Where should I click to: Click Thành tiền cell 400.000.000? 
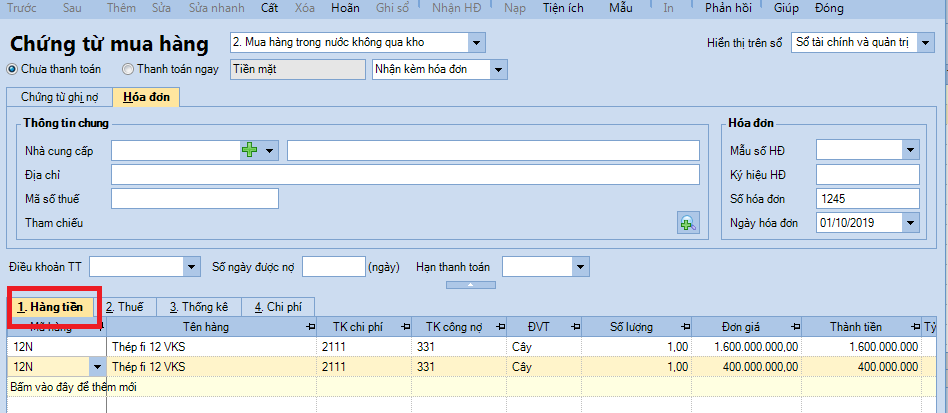(x=862, y=366)
